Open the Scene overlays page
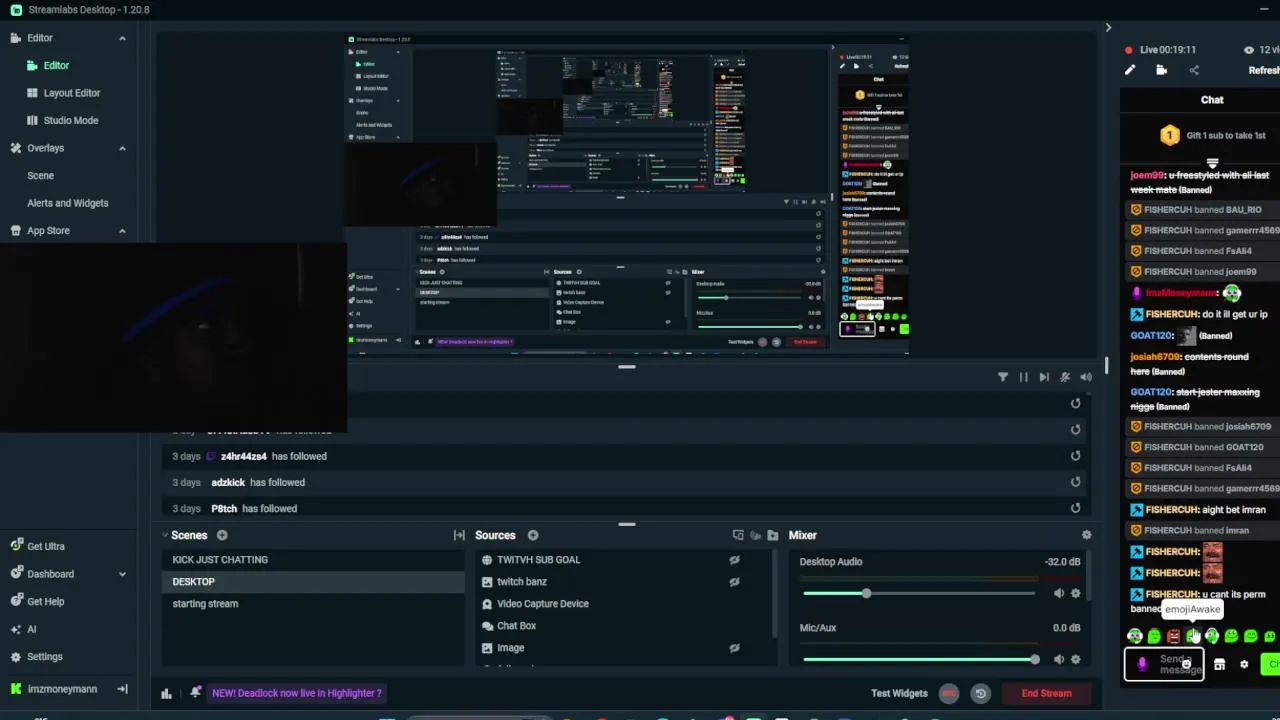This screenshot has width=1280, height=720. [41, 175]
